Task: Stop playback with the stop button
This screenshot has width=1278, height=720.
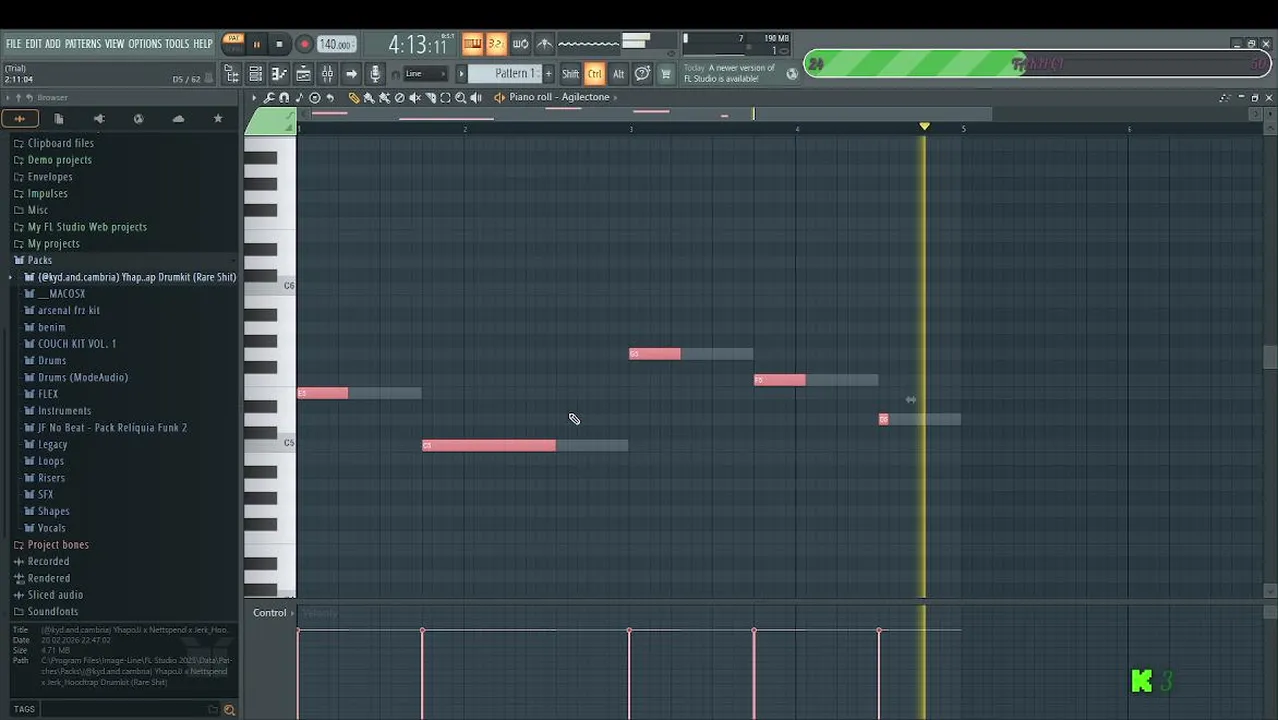Action: (279, 44)
